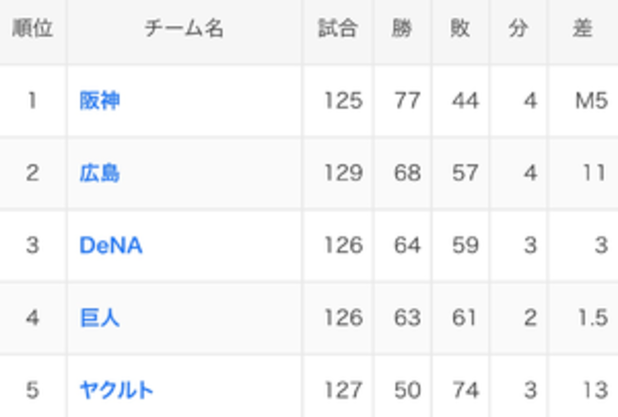Click the 試合 column header

[x=338, y=28]
